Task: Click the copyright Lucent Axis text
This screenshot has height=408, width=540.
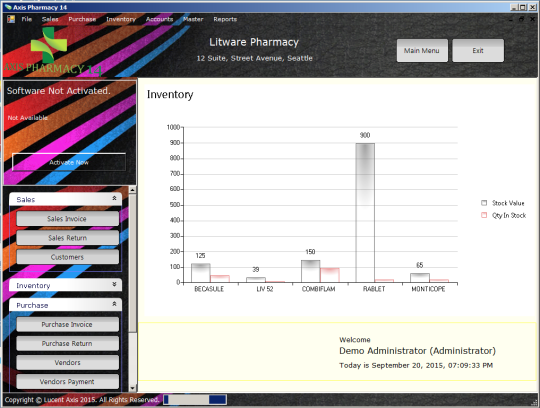Action: pos(82,400)
